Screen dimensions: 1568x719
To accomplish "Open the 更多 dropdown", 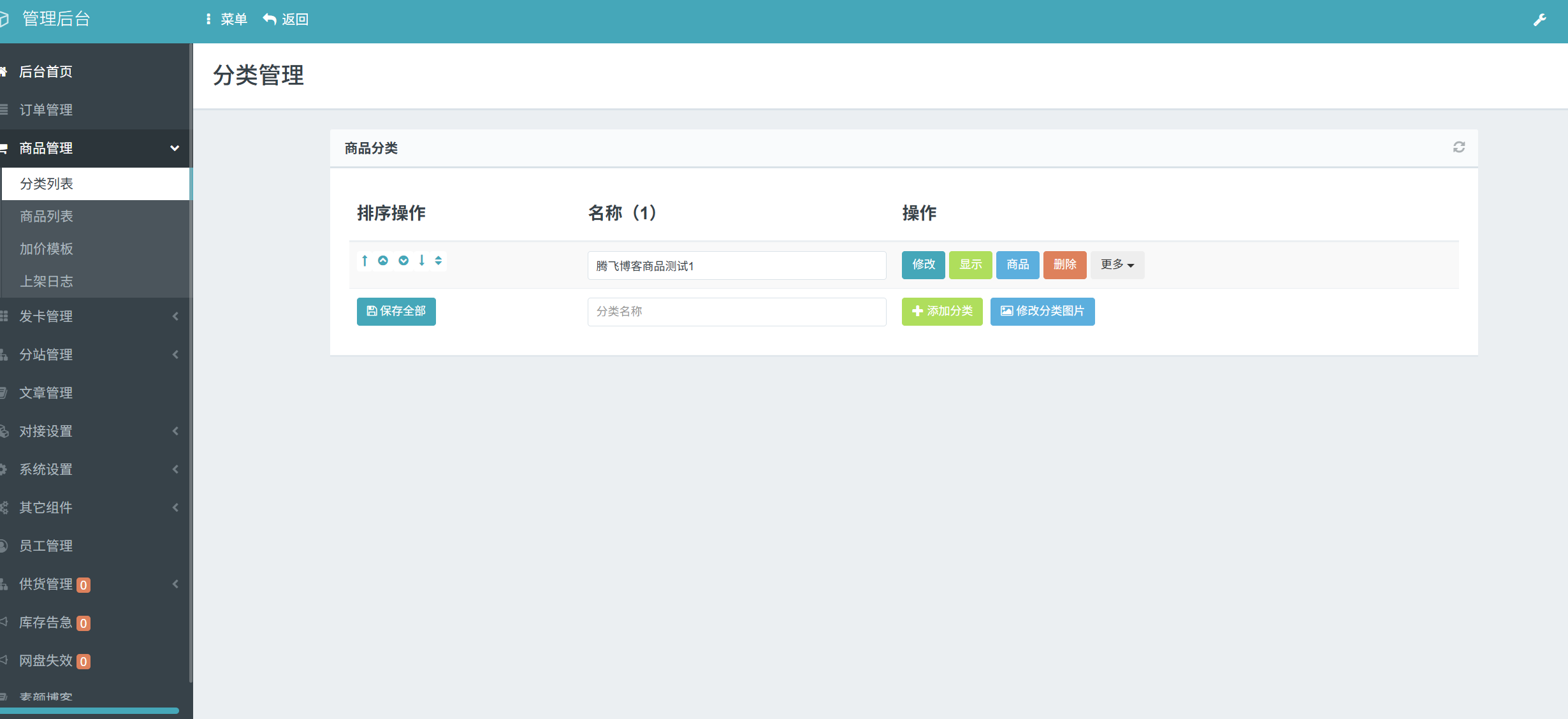I will pyautogui.click(x=1117, y=265).
